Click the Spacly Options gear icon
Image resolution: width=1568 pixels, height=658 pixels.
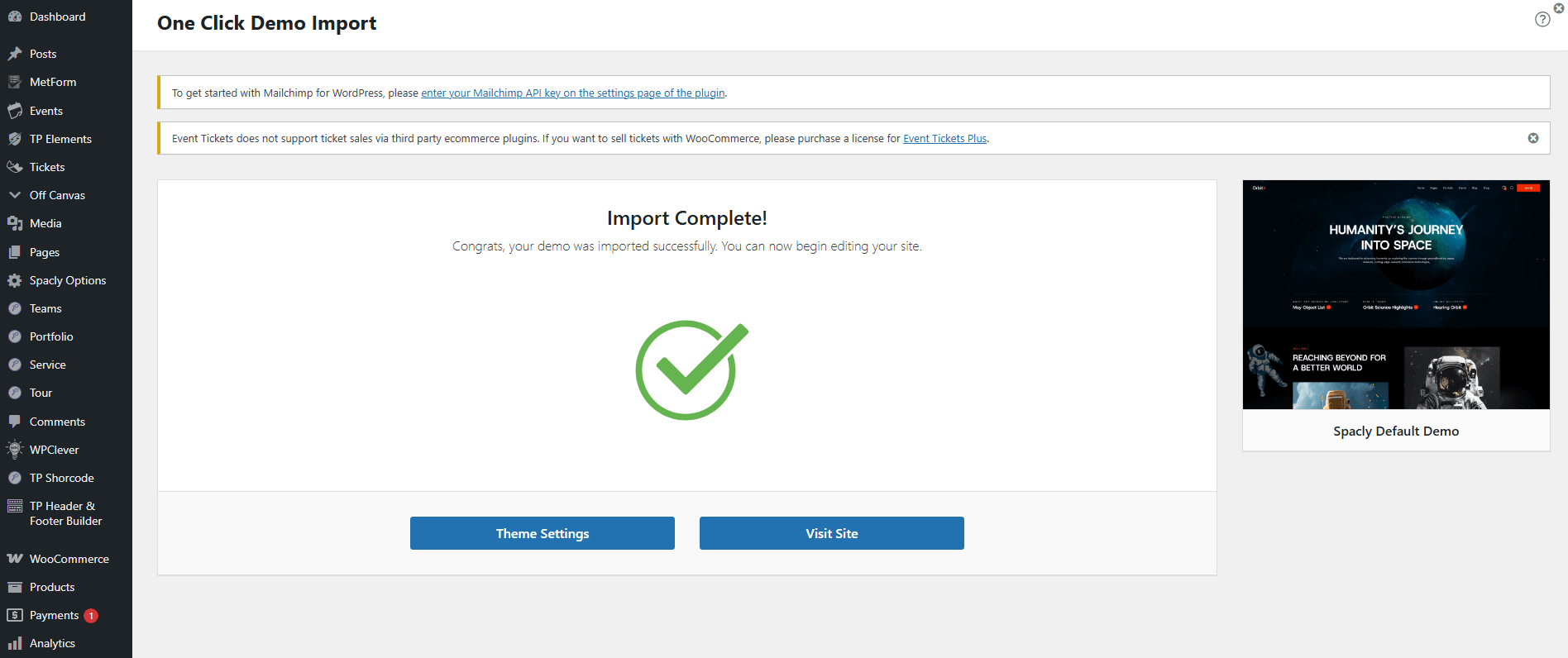[15, 280]
